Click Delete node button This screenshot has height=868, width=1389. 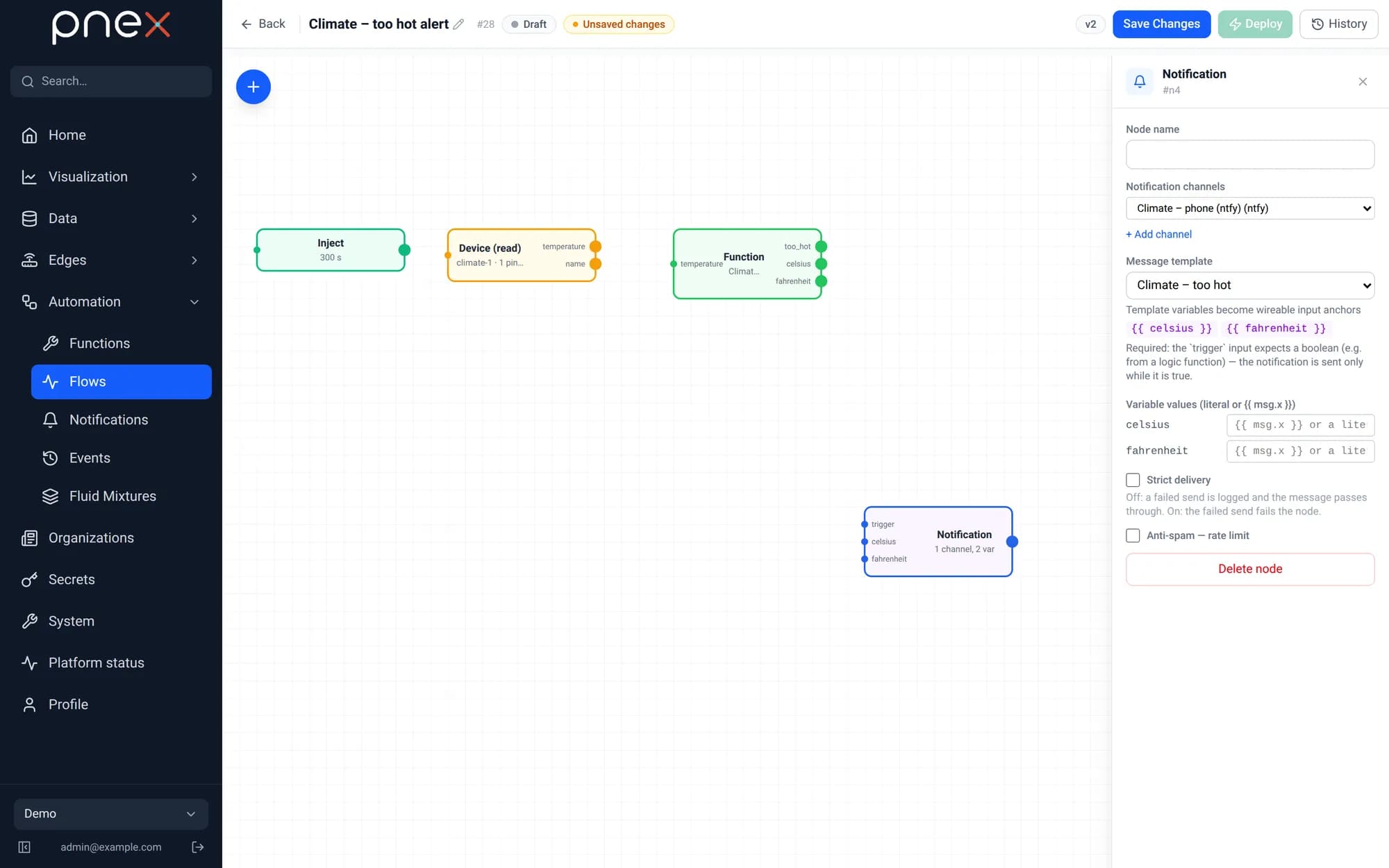point(1250,569)
